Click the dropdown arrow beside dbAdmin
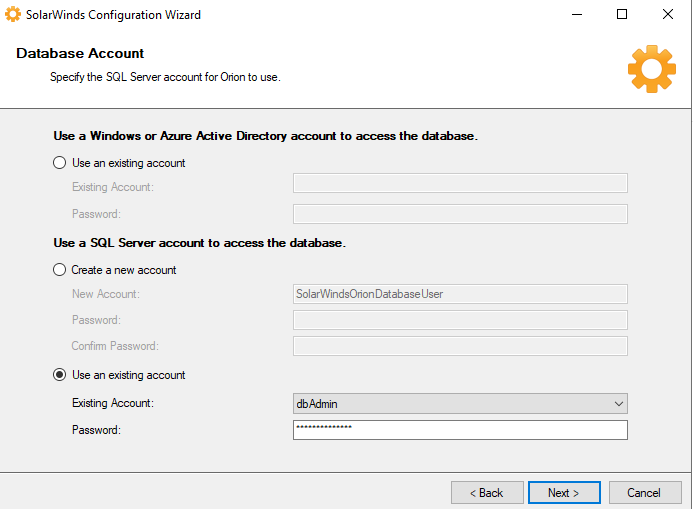Image resolution: width=693 pixels, height=509 pixels. tap(618, 403)
